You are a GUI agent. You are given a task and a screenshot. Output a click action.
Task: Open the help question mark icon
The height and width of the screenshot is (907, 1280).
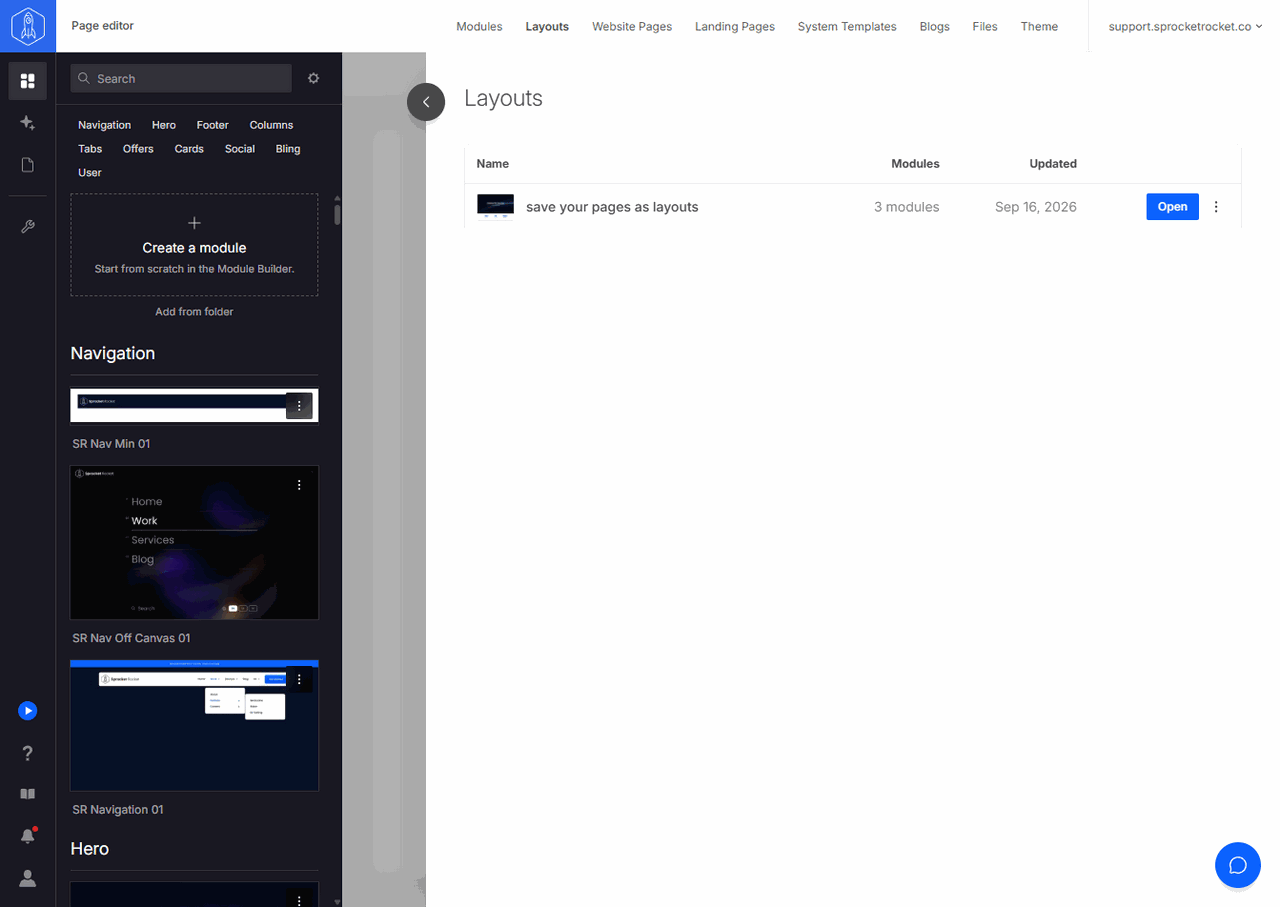click(28, 753)
